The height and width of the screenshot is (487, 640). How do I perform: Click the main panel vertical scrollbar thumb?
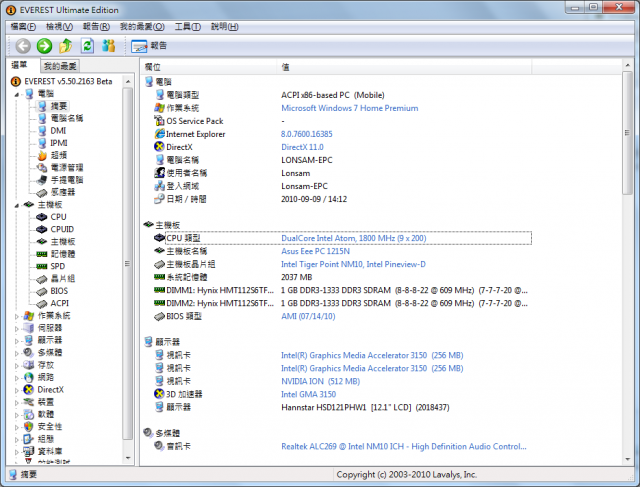pyautogui.click(x=627, y=133)
